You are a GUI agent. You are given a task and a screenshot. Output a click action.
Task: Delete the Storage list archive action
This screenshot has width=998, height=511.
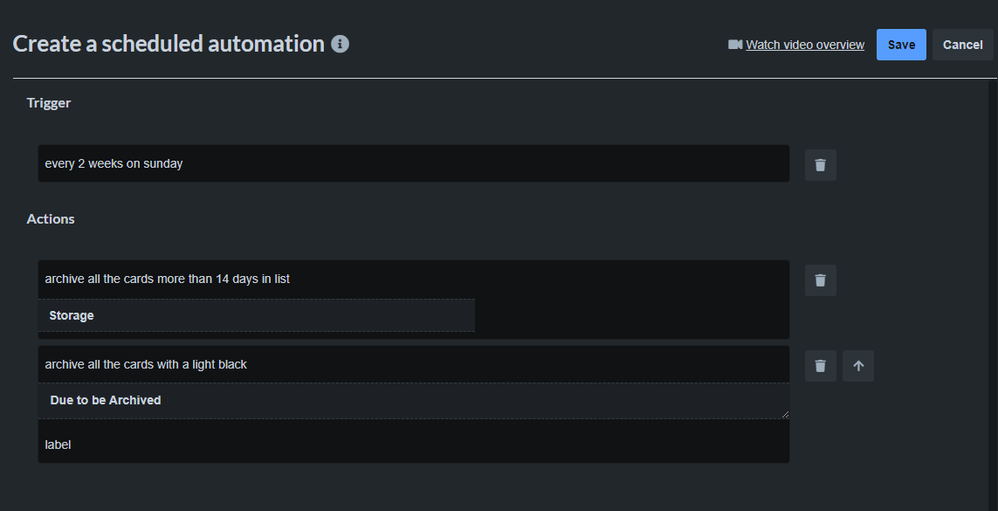click(x=820, y=280)
